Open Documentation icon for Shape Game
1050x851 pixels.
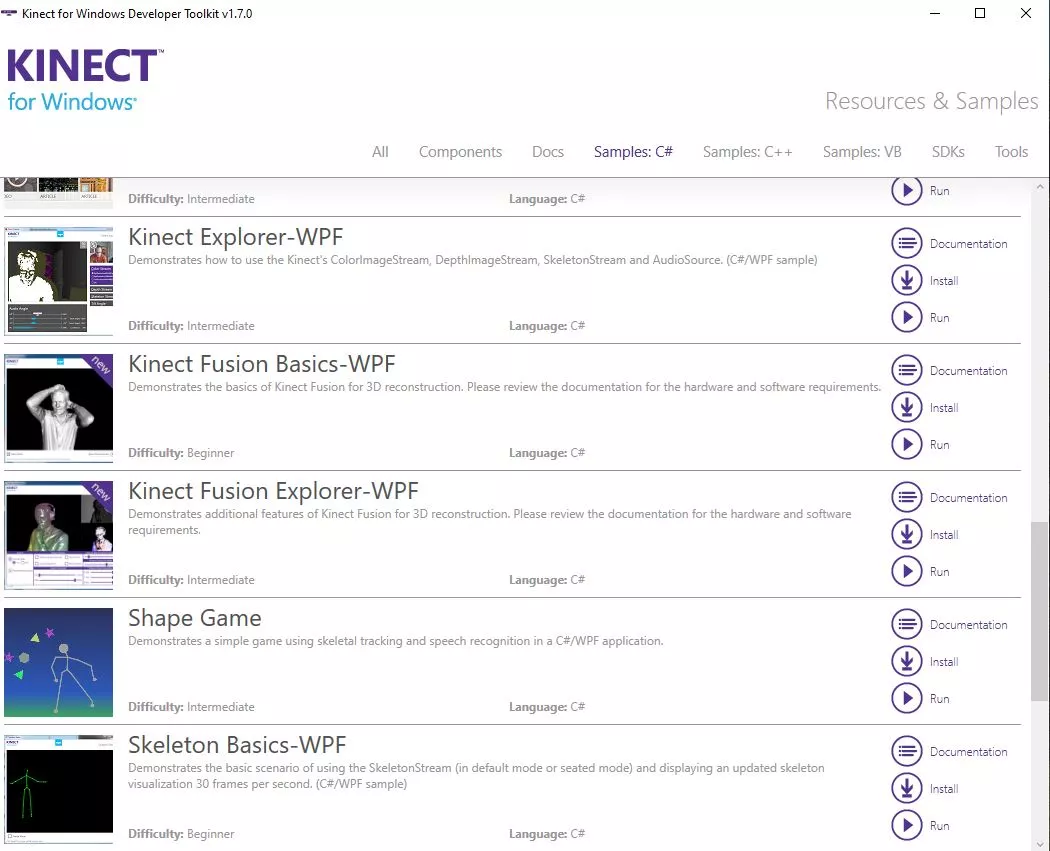click(907, 625)
